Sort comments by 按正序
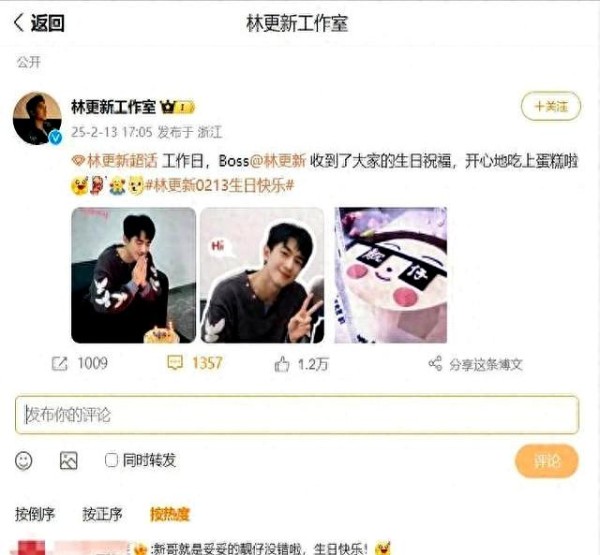The width and height of the screenshot is (600, 555). tap(102, 514)
